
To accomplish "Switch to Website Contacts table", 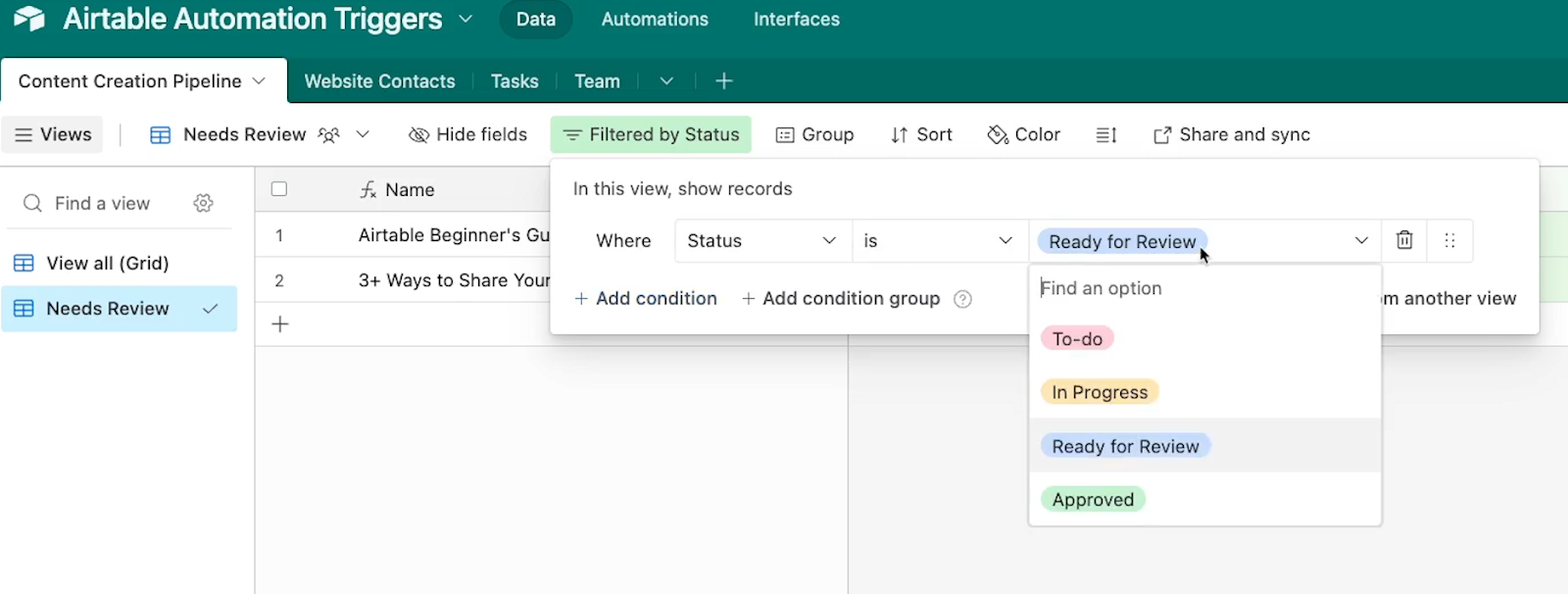I will [x=380, y=81].
